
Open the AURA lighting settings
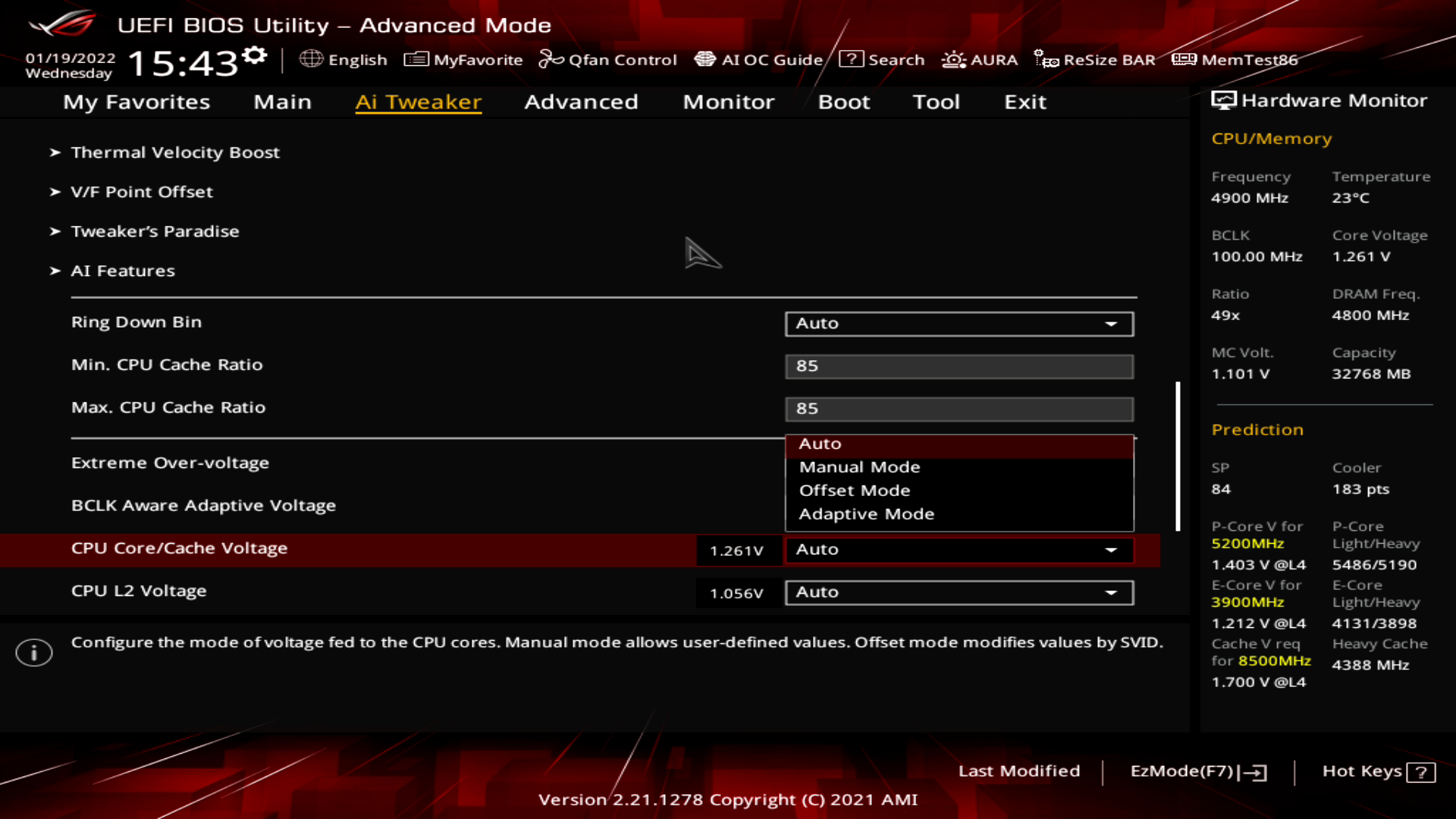(980, 59)
